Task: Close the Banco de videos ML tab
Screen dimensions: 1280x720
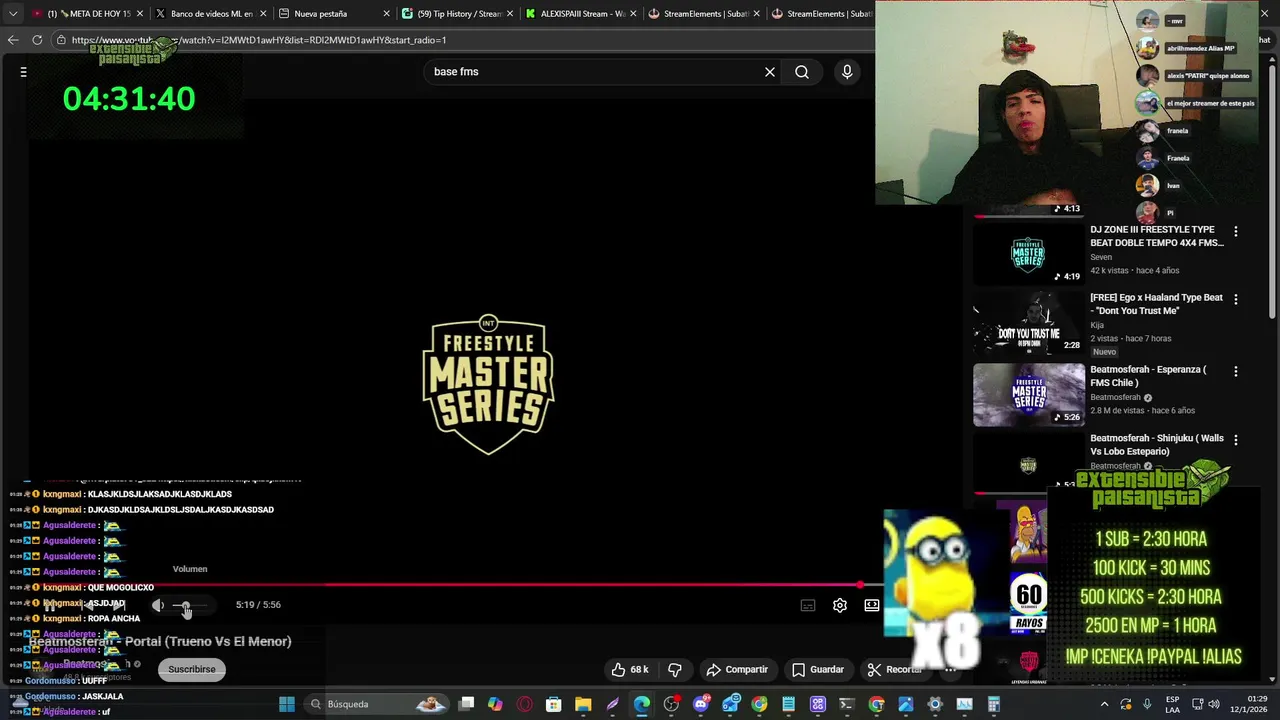Action: tap(262, 14)
